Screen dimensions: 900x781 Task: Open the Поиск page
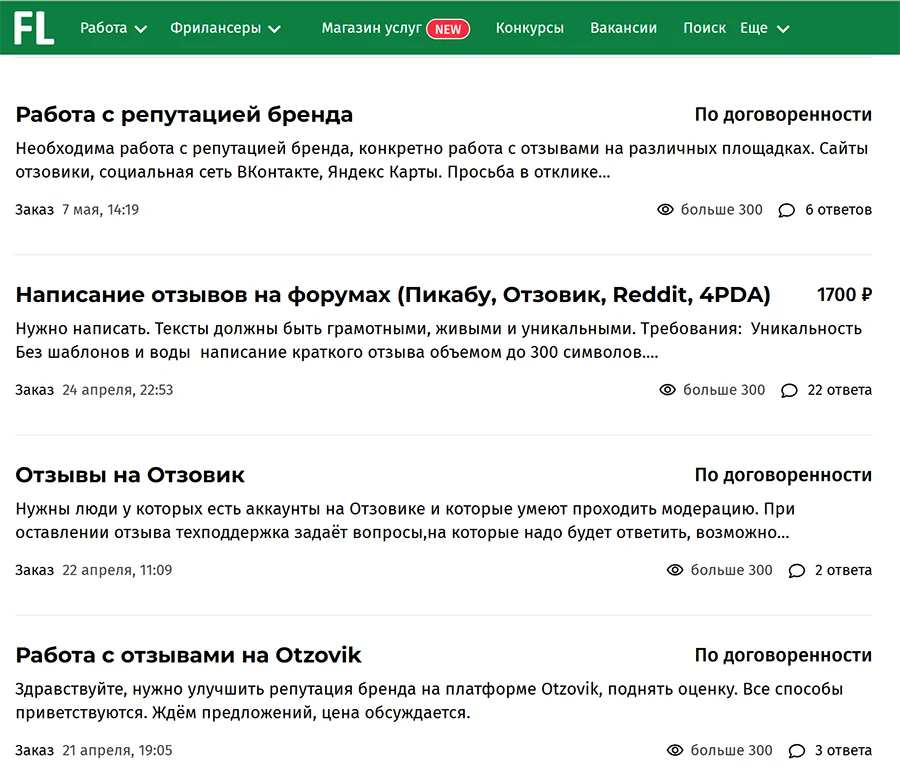[704, 28]
